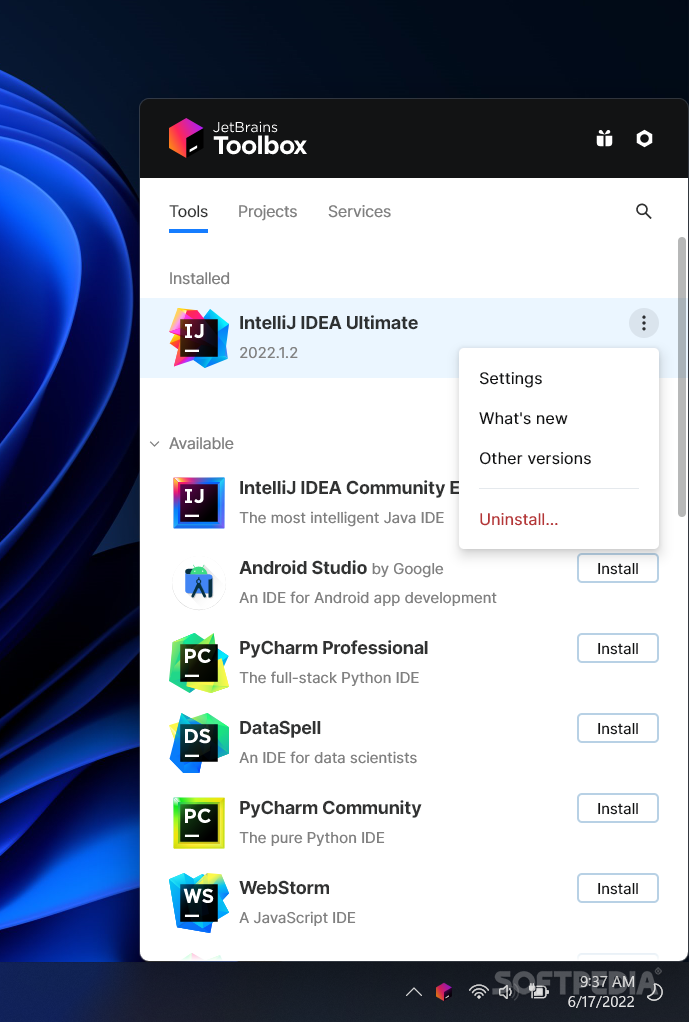Click the Available section label
The width and height of the screenshot is (689, 1022).
click(201, 443)
